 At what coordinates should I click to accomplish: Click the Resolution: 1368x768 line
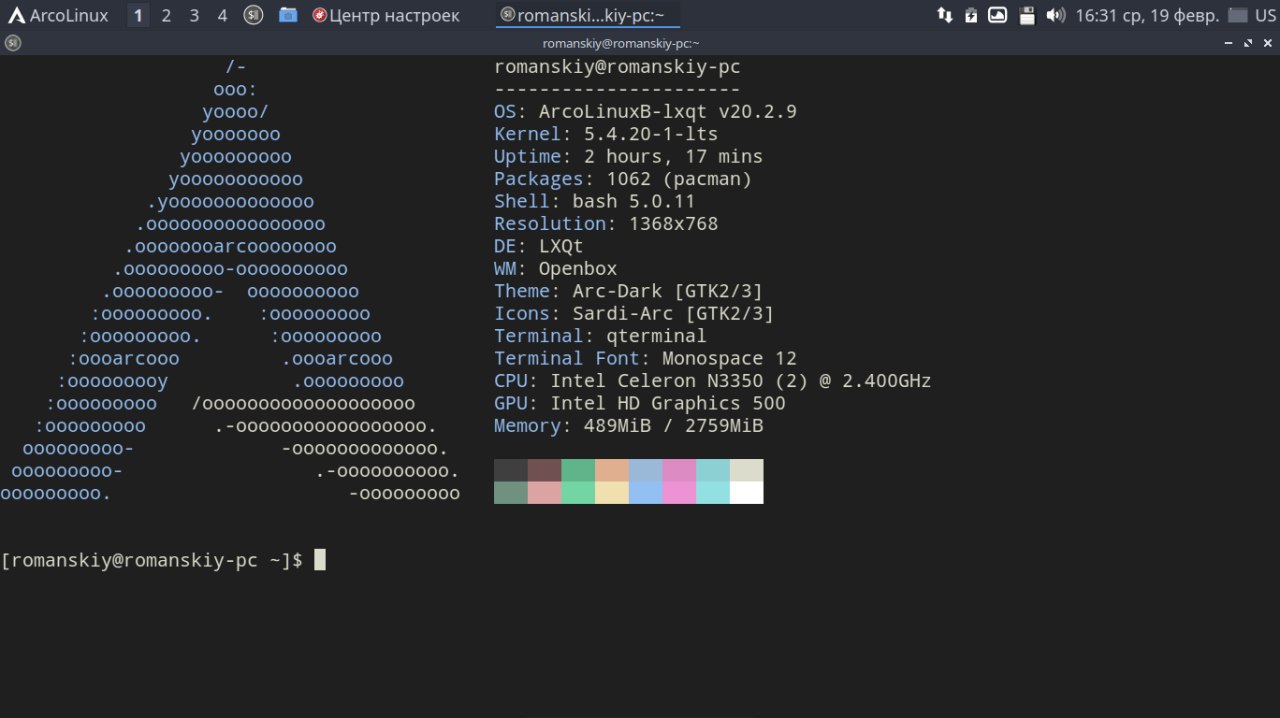click(606, 224)
